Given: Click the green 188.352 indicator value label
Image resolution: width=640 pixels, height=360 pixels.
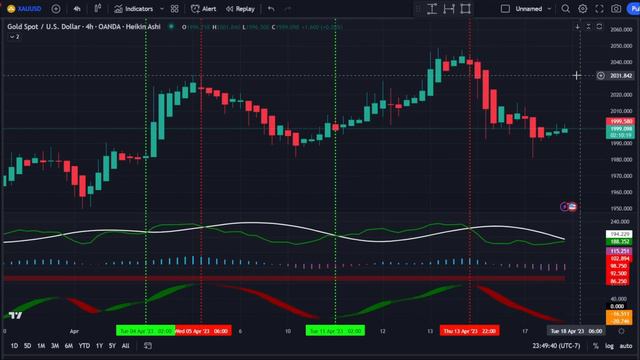Looking at the screenshot, I should click(619, 241).
